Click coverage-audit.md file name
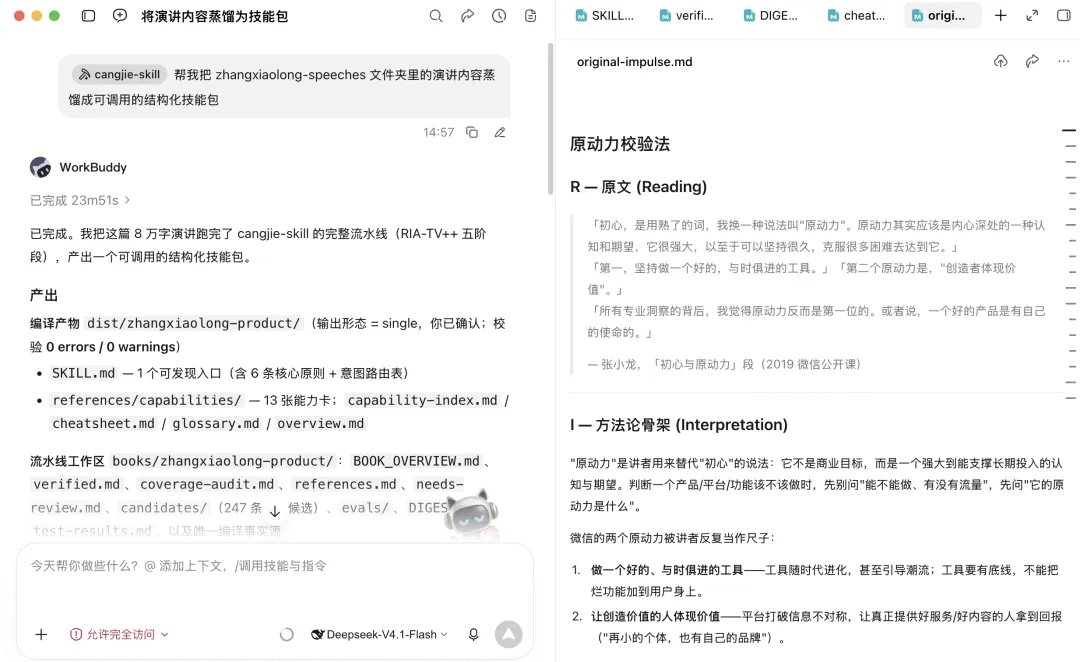Image resolution: width=1080 pixels, height=662 pixels. 207,484
